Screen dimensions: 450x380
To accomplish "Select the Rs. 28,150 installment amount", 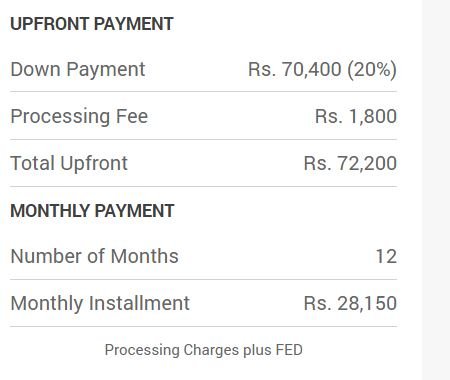I will click(x=350, y=303).
